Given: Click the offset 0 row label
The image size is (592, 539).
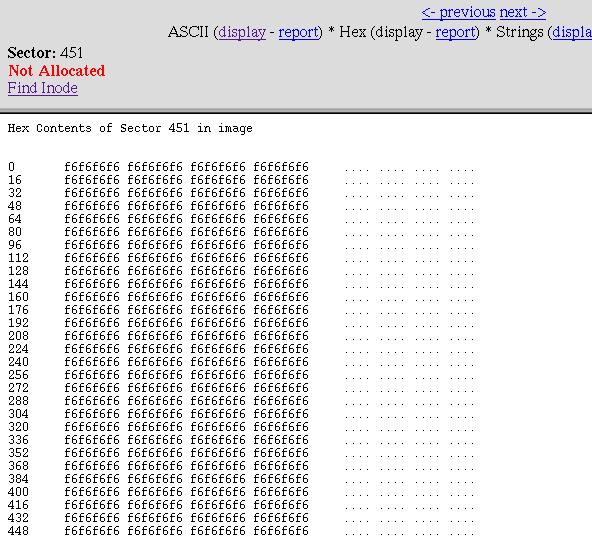Looking at the screenshot, I should 12,167.
